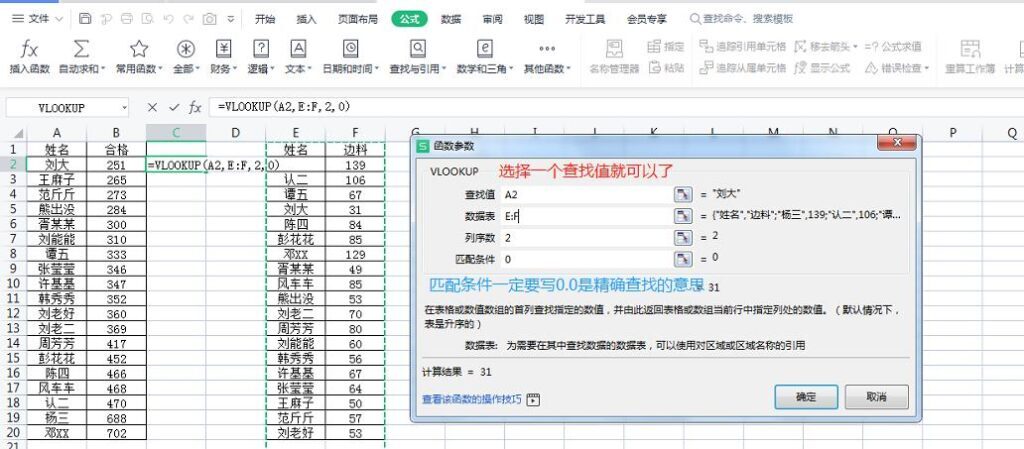Click the search commands box 查找命令
Screen dimensions: 1024x449
coord(741,19)
